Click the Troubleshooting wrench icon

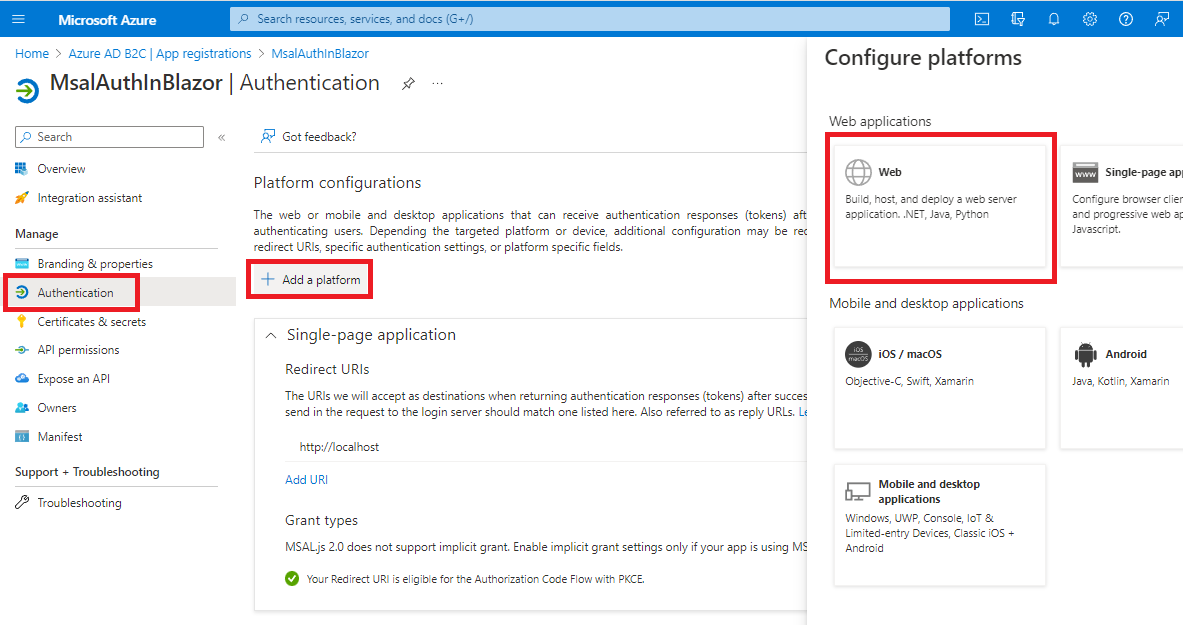pyautogui.click(x=22, y=503)
